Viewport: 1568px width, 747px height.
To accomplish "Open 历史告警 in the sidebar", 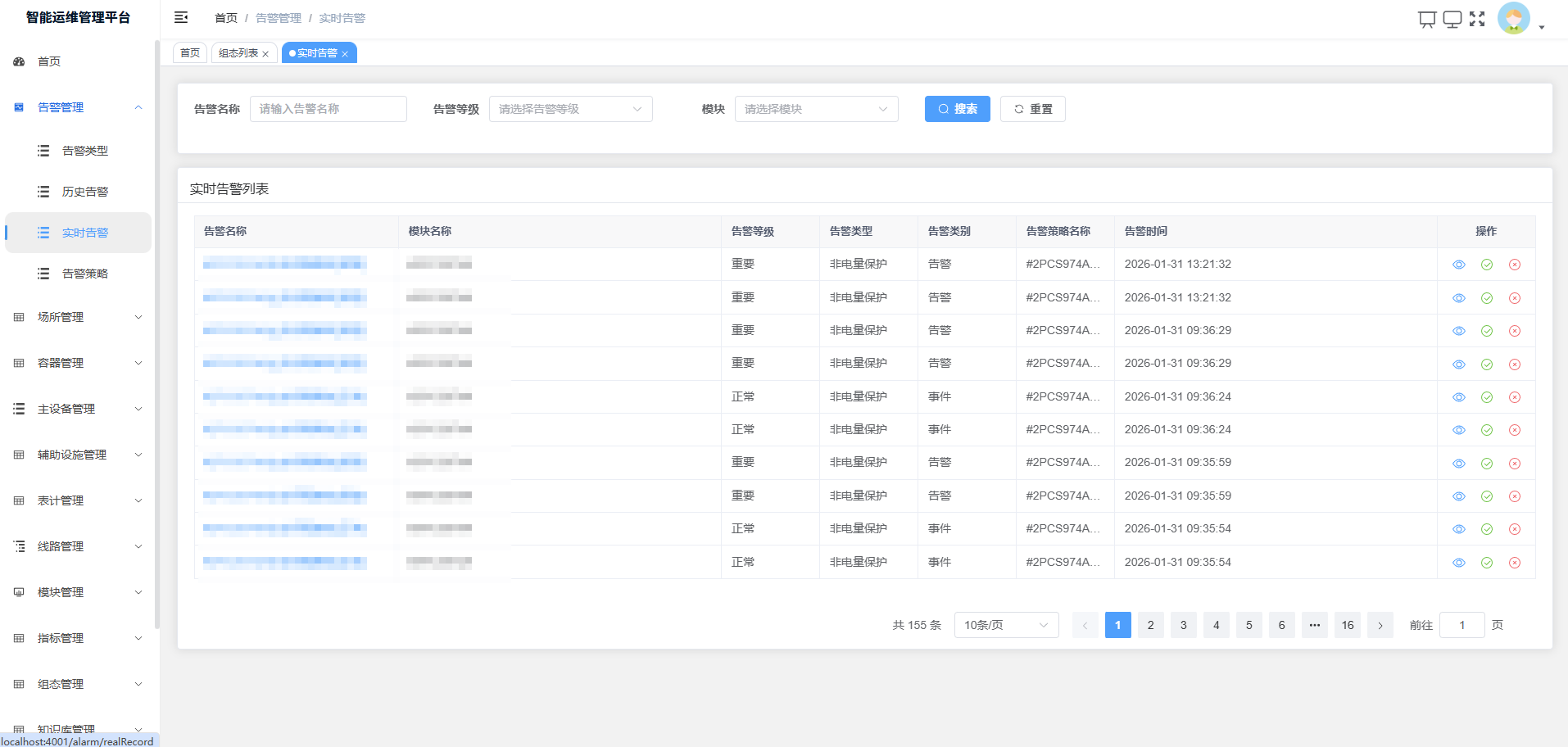I will tap(85, 192).
